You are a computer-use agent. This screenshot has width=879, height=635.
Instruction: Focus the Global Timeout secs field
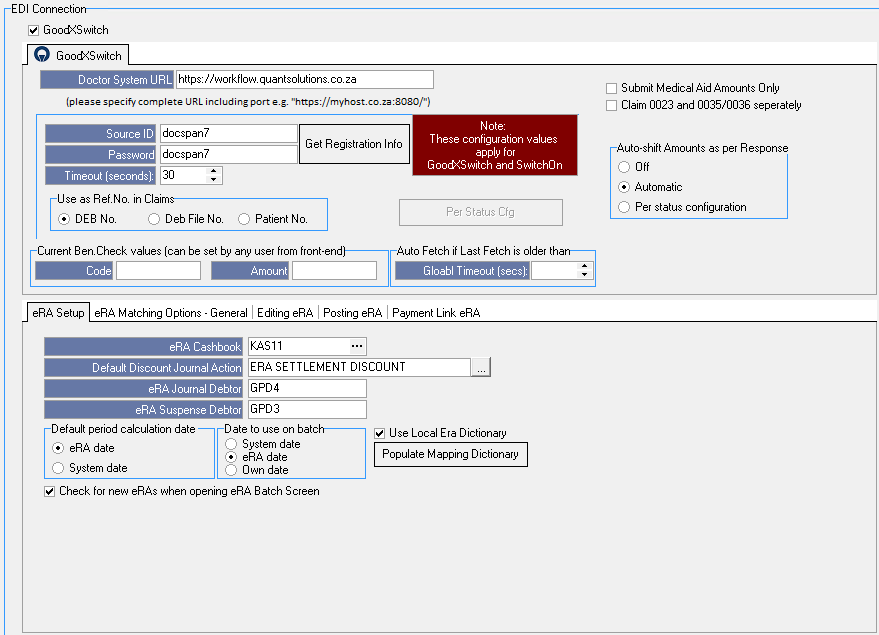[x=554, y=271]
